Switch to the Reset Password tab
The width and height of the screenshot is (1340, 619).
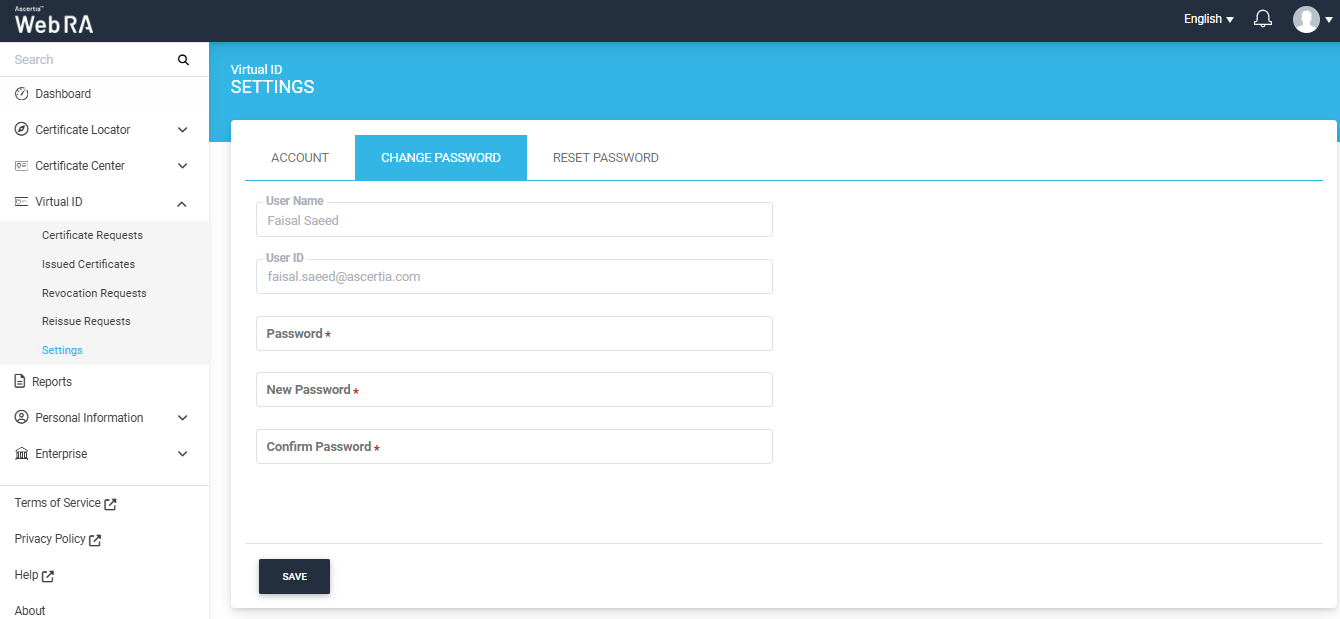[x=606, y=158]
